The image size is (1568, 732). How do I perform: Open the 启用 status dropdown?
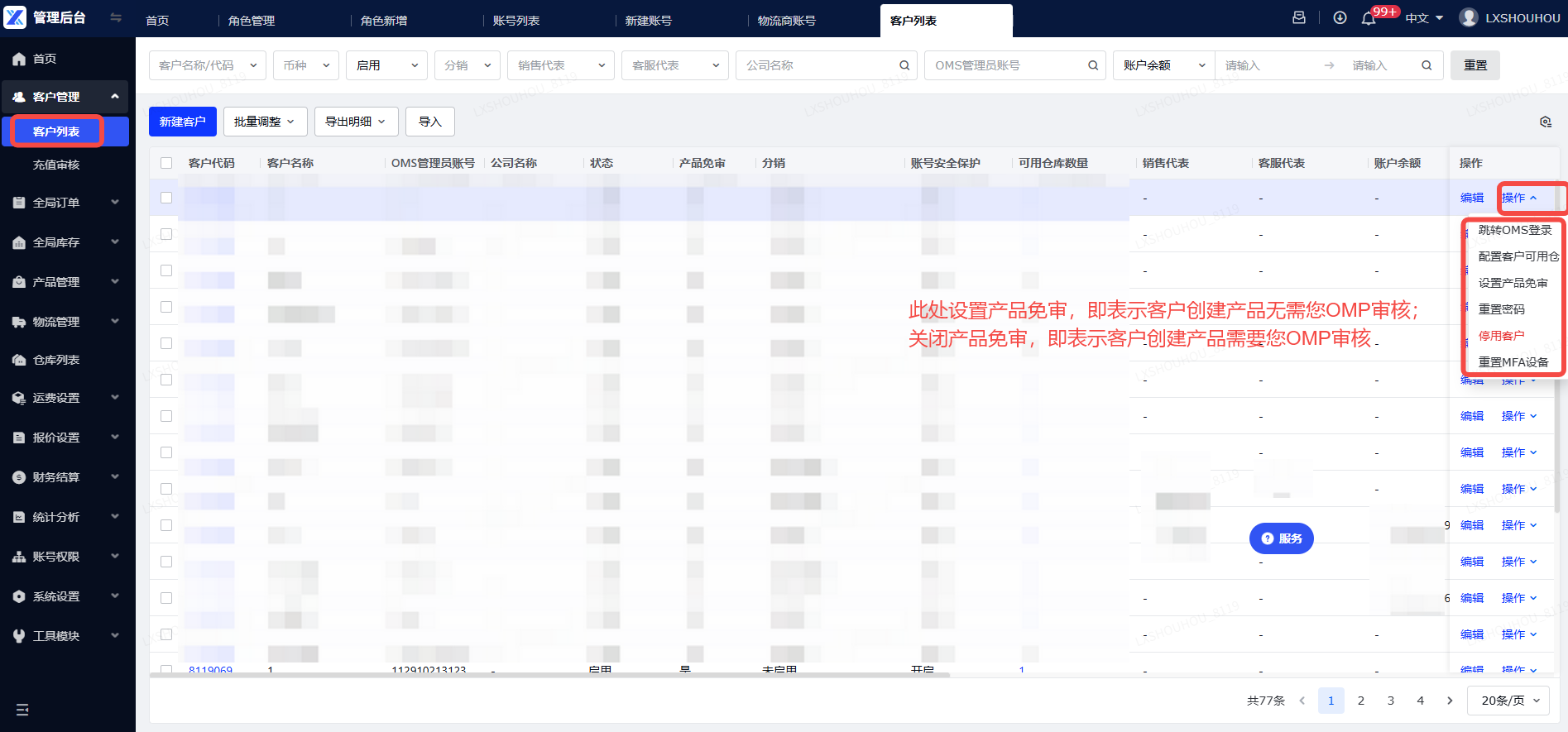coord(387,65)
